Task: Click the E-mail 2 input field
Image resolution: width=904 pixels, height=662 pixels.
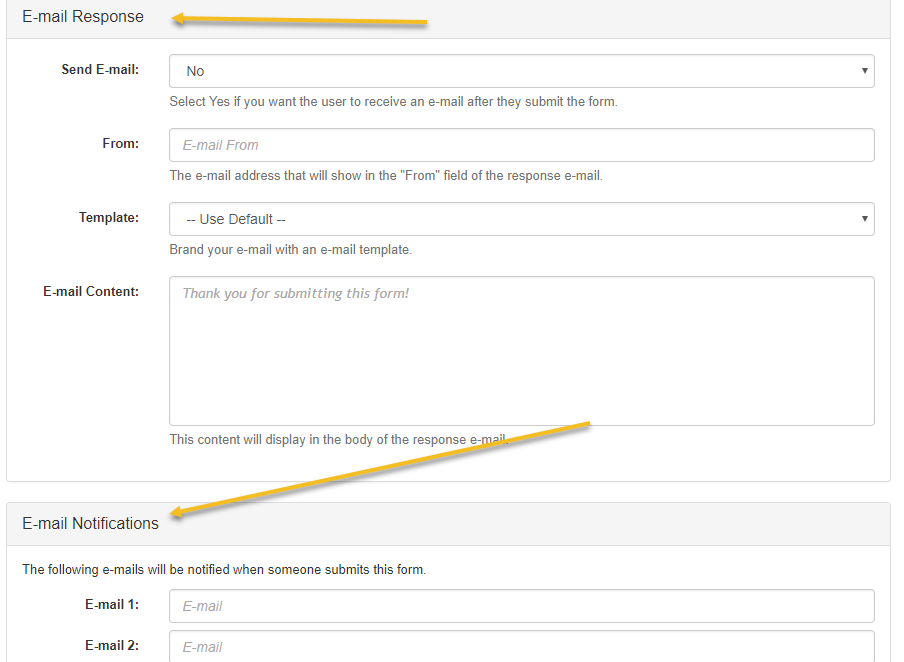Action: (521, 646)
